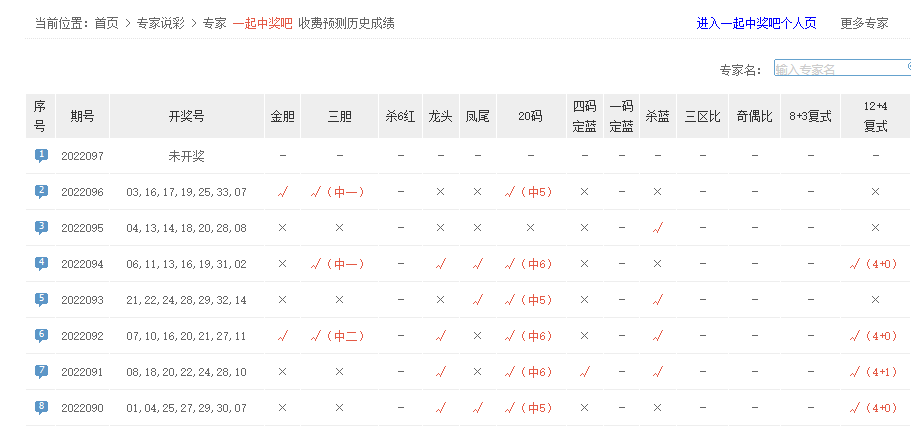Click the row 1 sequence number badge
911x428 pixels.
(x=41, y=155)
